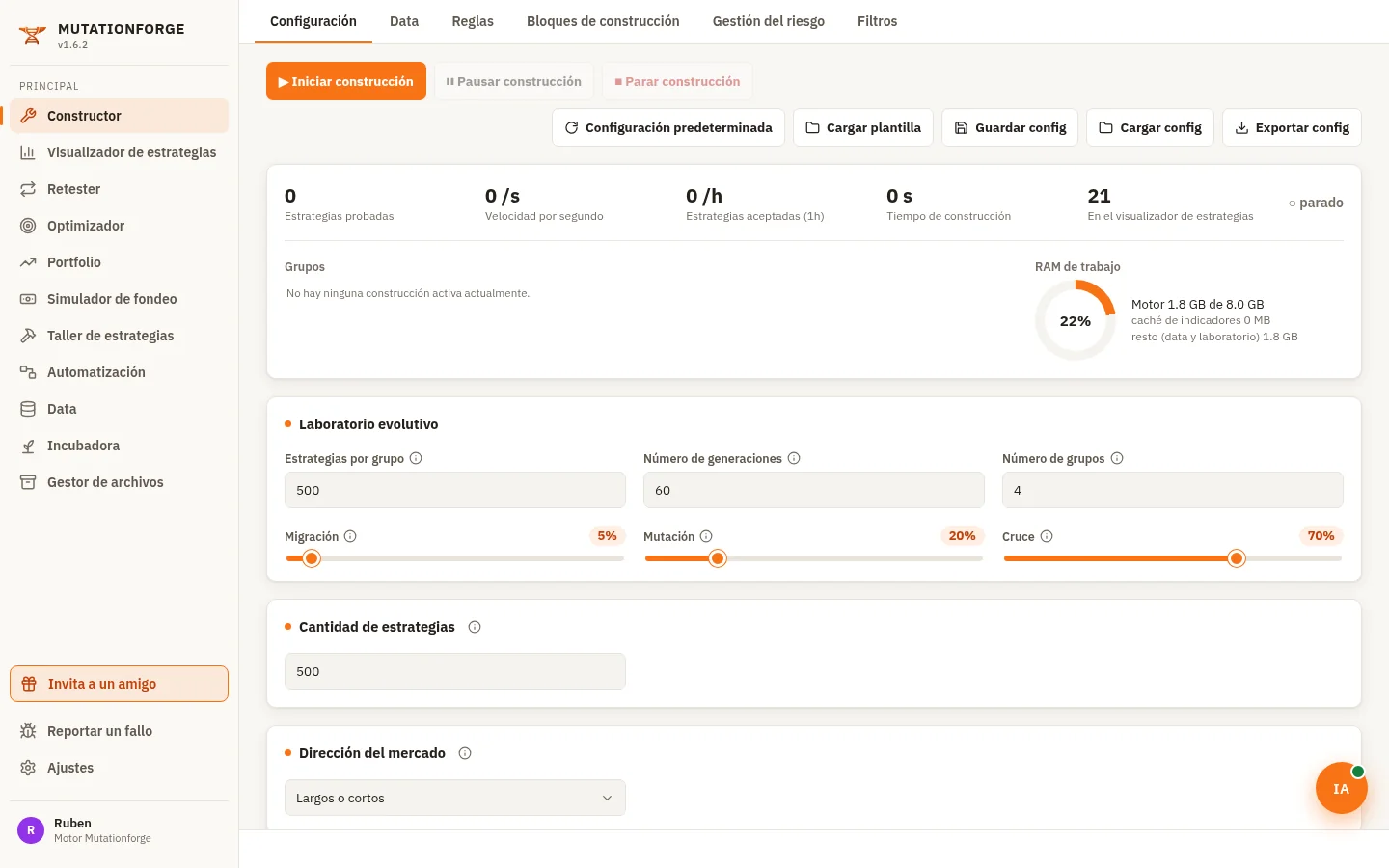Open Simulador de fondeo

coord(119,299)
